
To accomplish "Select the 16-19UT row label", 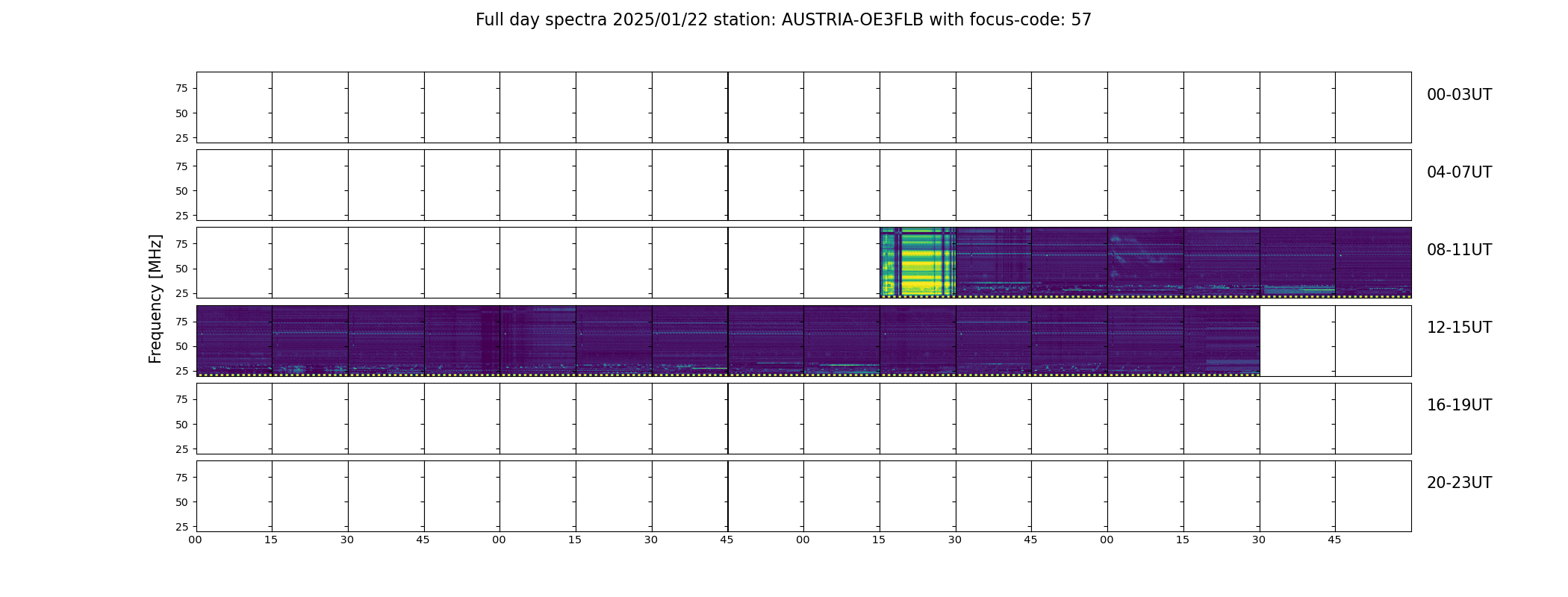I will 1459,405.
